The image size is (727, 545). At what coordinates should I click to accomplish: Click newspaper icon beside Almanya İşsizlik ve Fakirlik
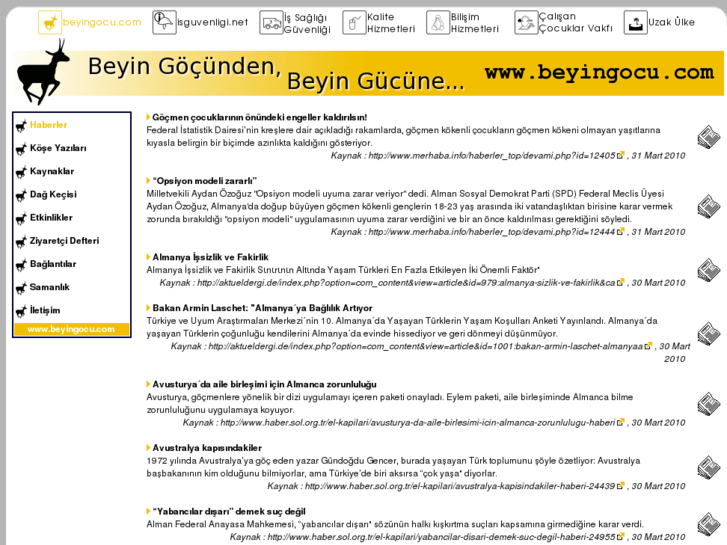708,270
